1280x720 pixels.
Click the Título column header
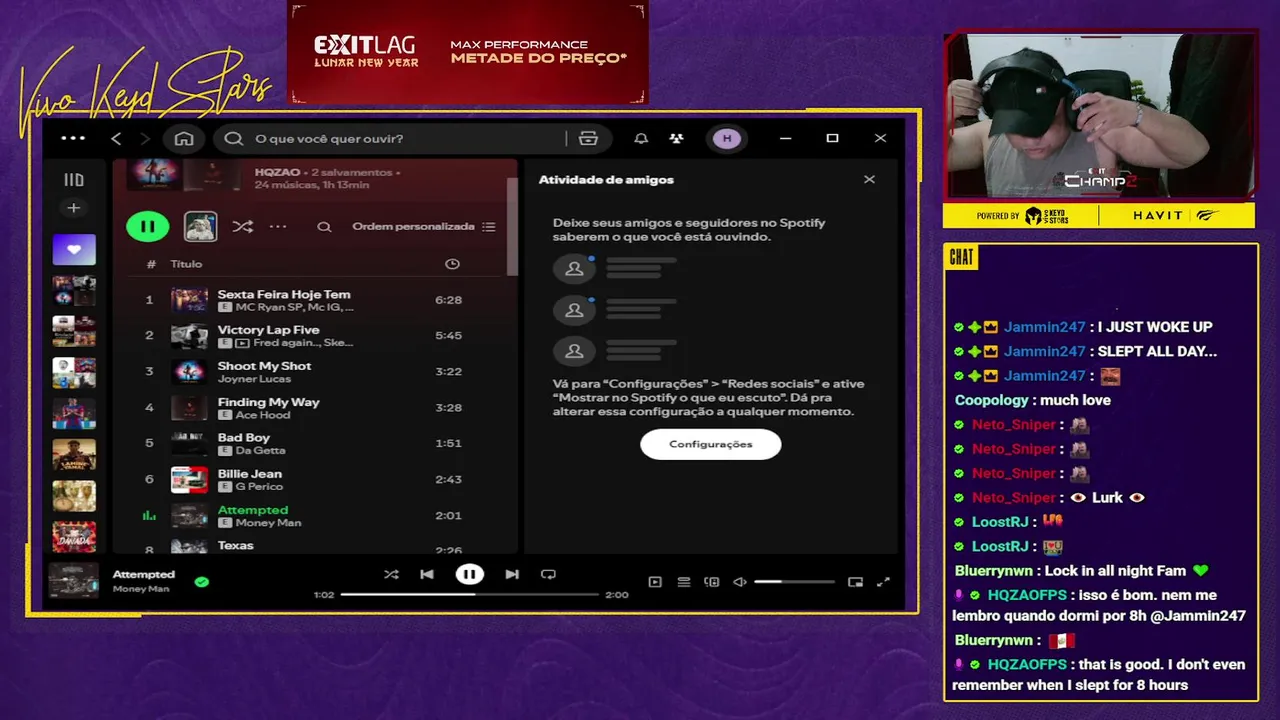[x=186, y=264]
